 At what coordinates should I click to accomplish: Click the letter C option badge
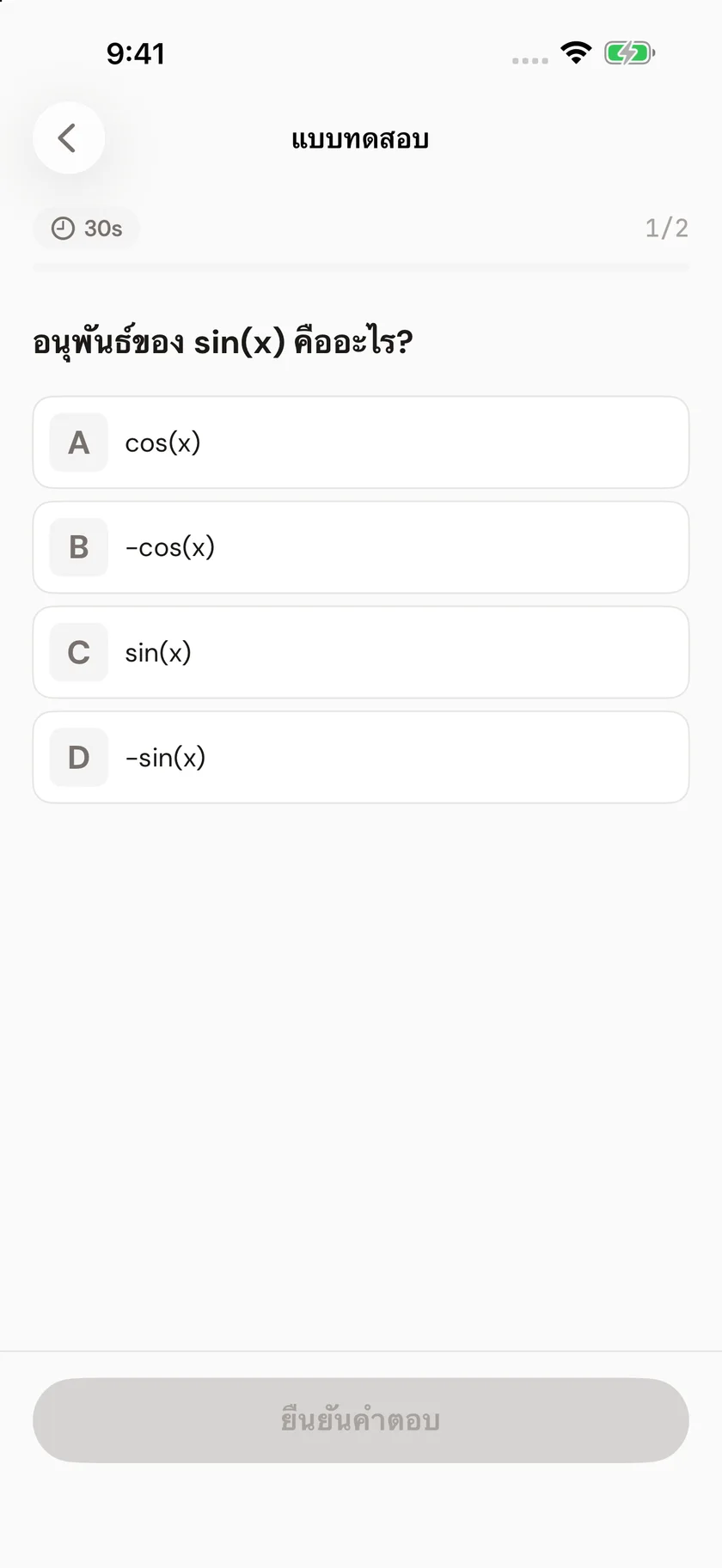coord(79,652)
